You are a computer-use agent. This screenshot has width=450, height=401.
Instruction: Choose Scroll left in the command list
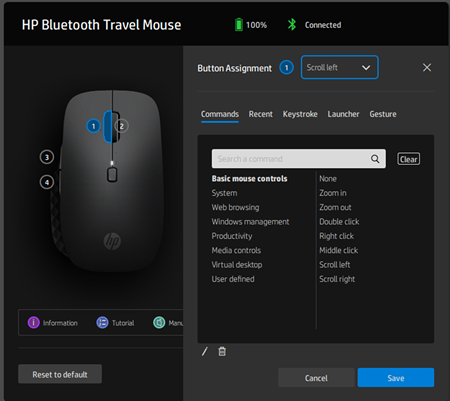click(335, 265)
